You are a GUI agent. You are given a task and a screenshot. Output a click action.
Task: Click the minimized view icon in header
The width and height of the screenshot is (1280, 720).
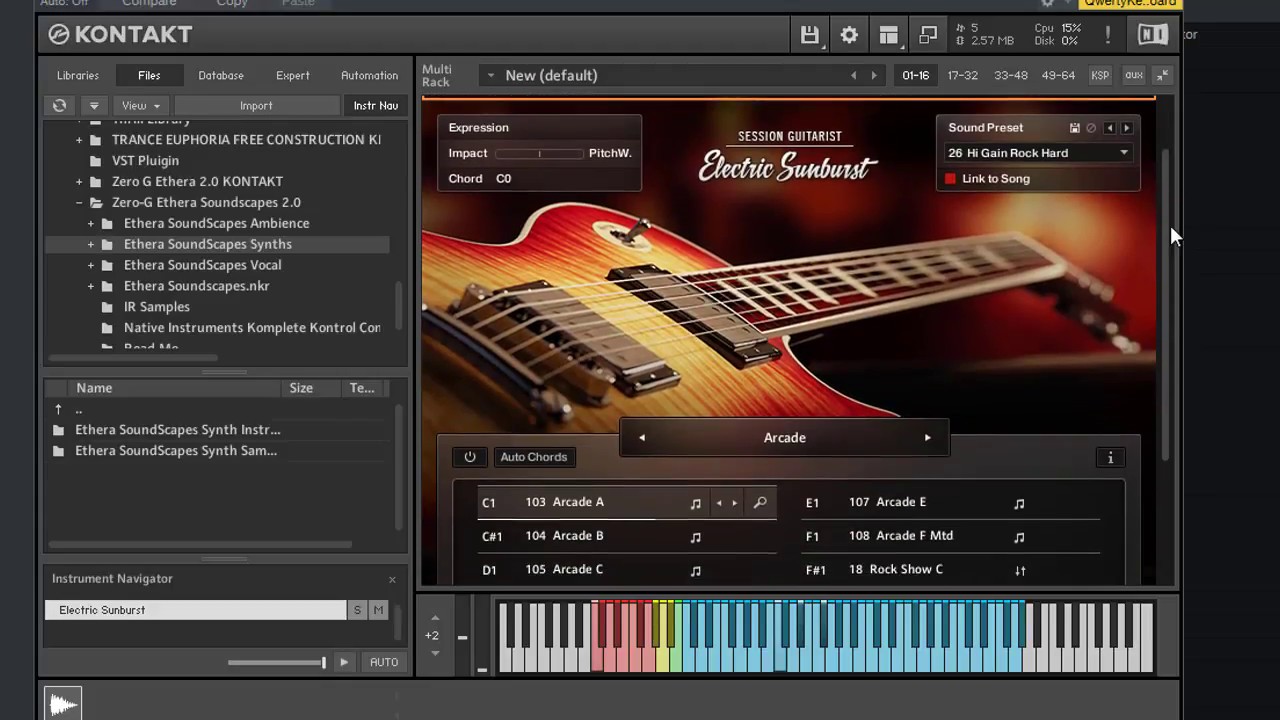click(x=928, y=35)
